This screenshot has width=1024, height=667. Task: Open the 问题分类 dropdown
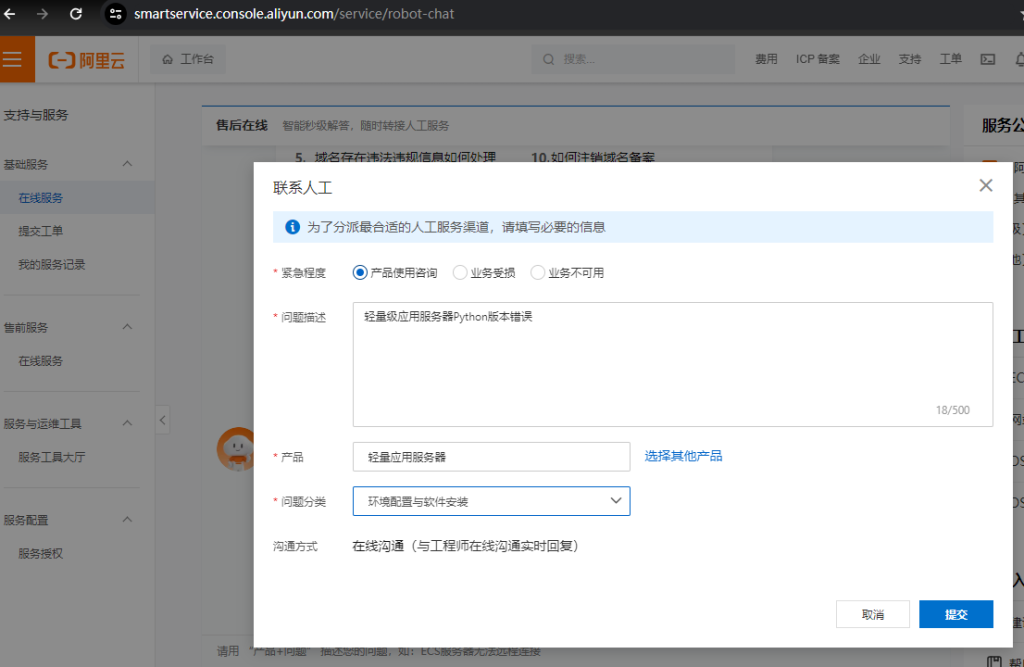point(491,501)
